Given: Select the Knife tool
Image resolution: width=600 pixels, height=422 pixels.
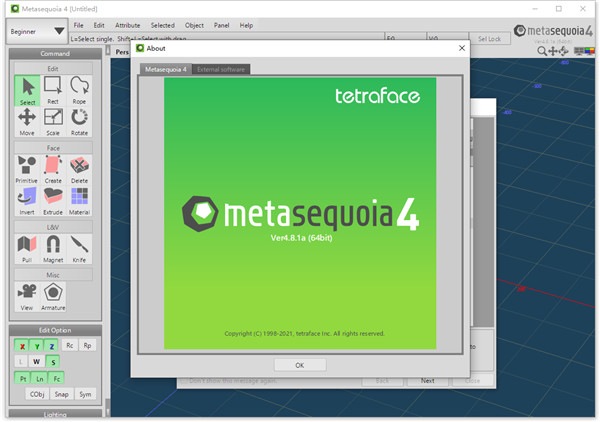Looking at the screenshot, I should [x=79, y=249].
